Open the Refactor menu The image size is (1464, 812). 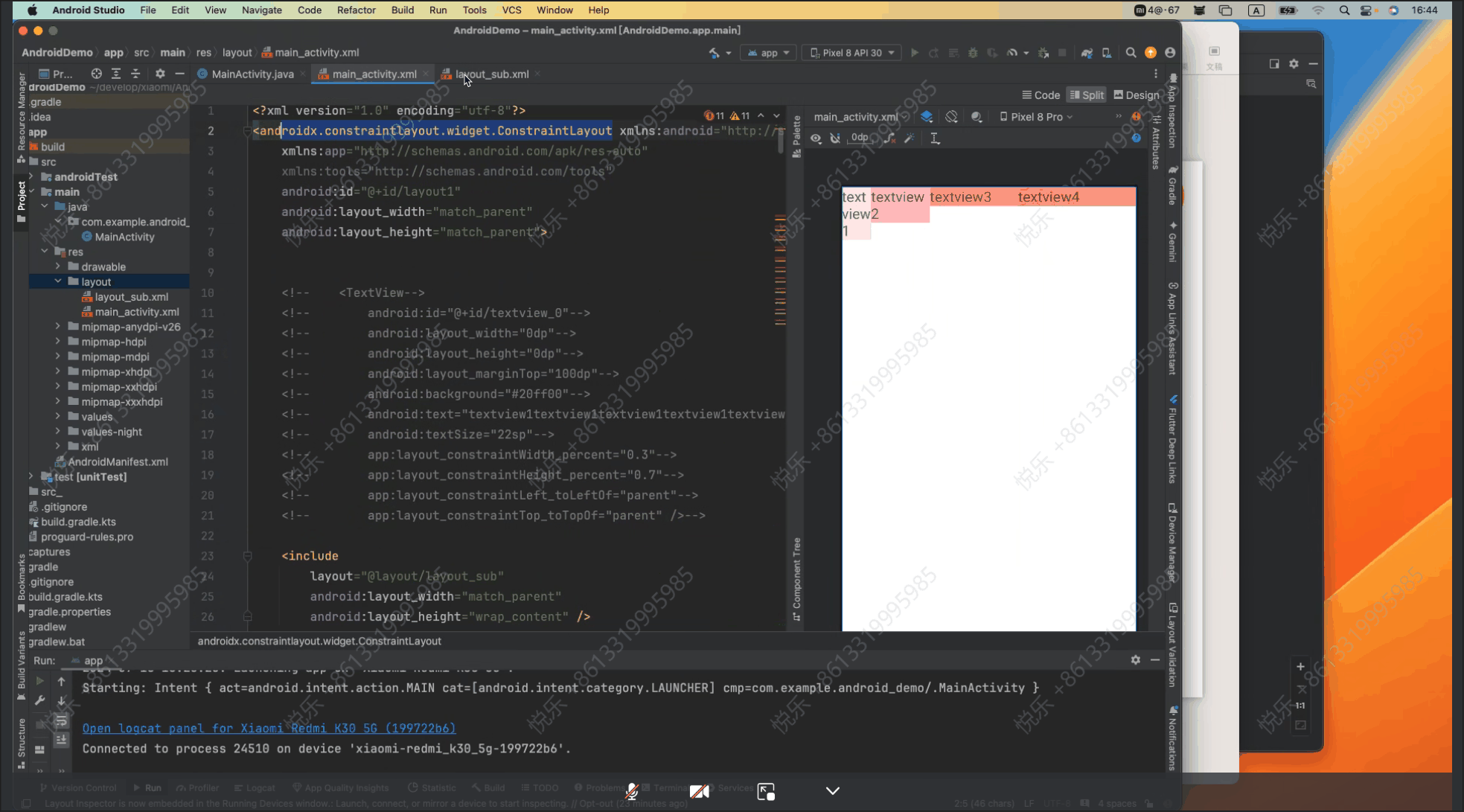pos(356,10)
